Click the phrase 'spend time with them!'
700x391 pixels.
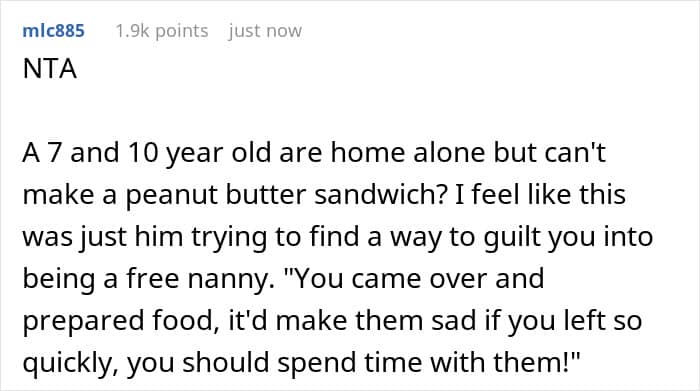click(429, 363)
